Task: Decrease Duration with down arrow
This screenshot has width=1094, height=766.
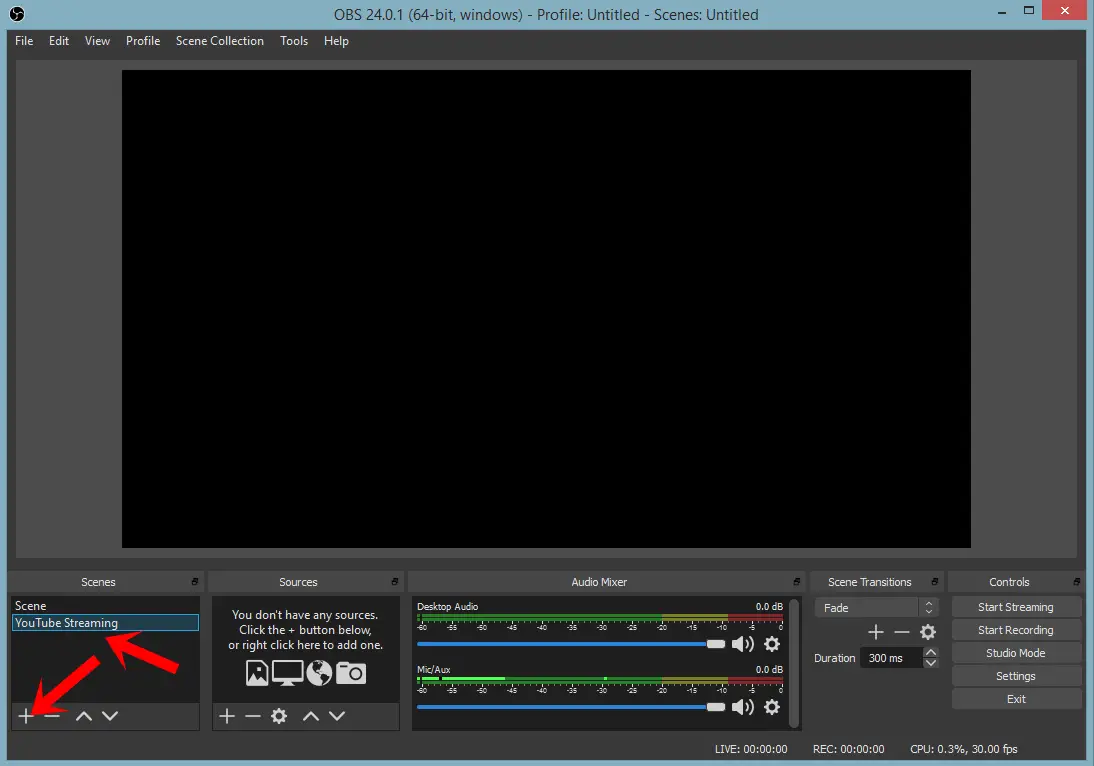Action: (x=931, y=663)
